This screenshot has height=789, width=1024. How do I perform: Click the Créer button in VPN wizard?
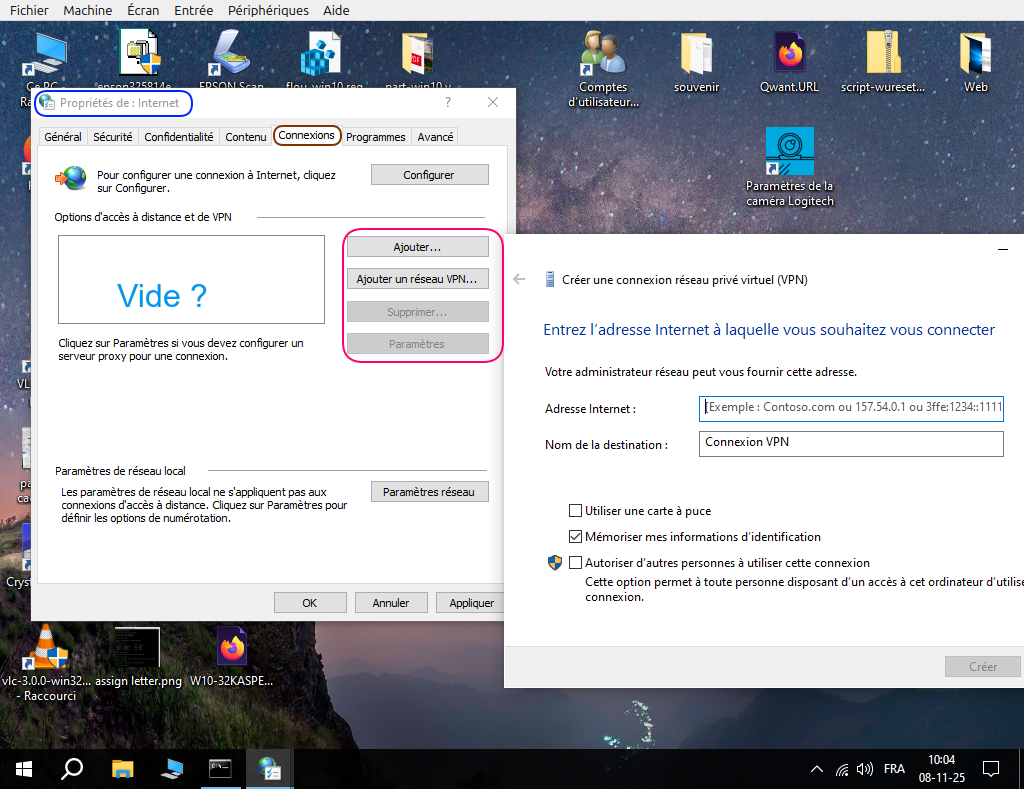(x=982, y=666)
